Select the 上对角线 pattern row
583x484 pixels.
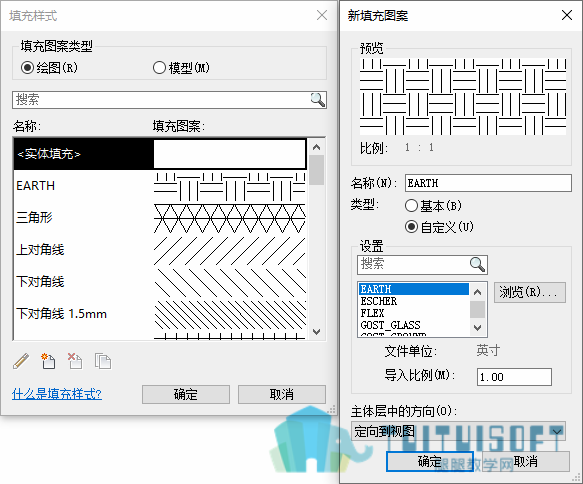click(x=160, y=249)
